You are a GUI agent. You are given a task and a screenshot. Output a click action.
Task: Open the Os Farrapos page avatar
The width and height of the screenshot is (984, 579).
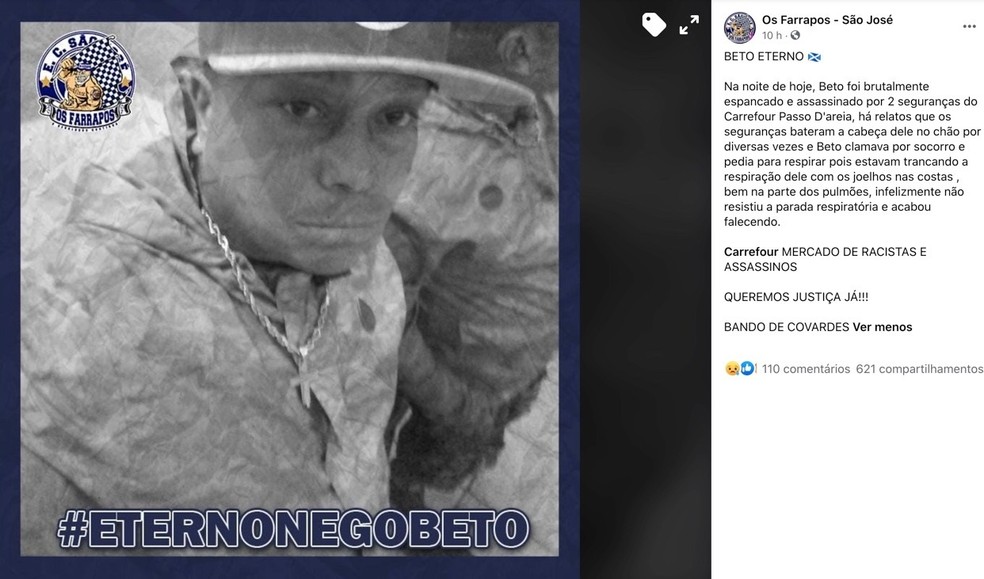point(739,27)
